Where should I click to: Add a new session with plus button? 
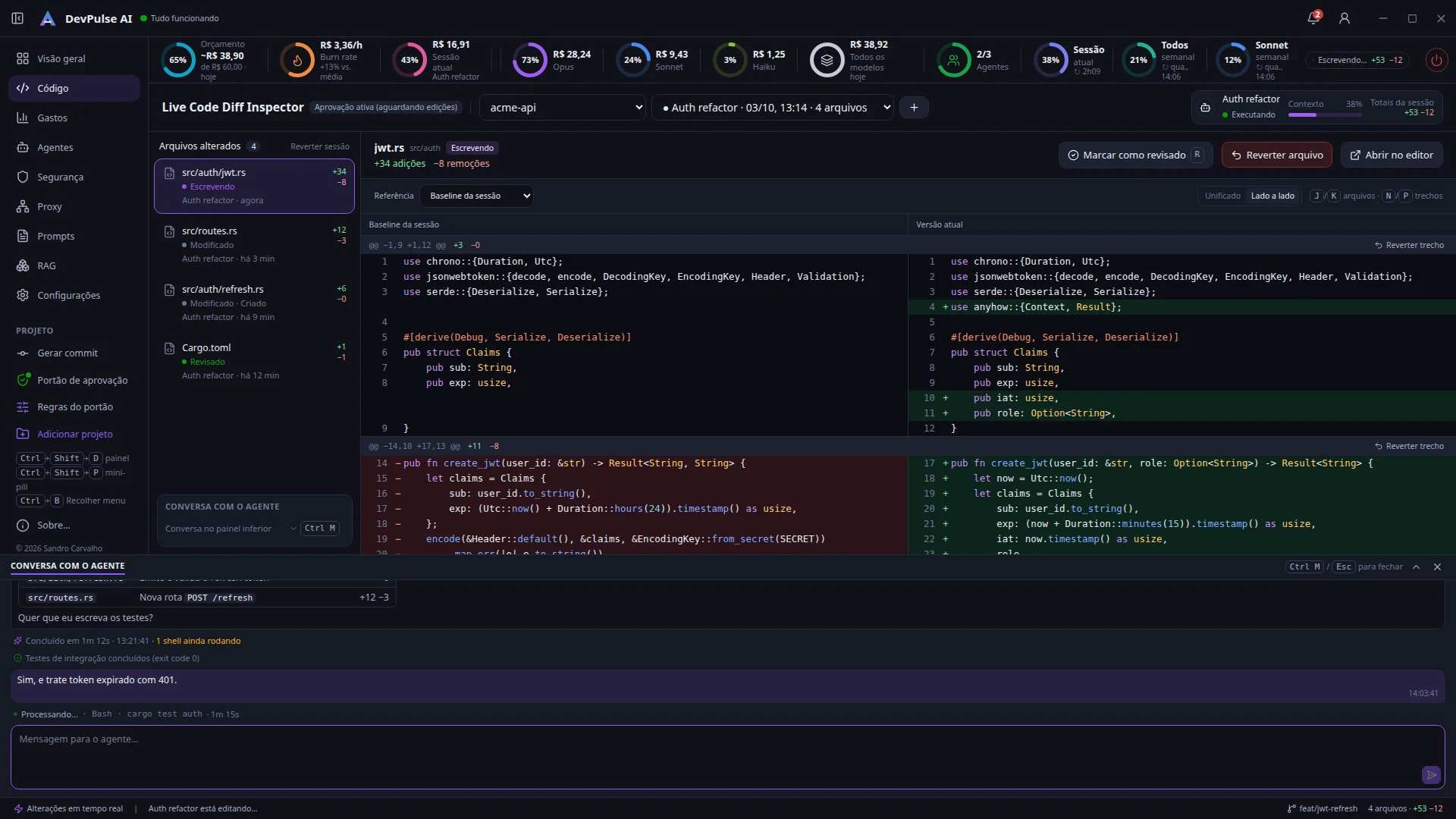914,108
